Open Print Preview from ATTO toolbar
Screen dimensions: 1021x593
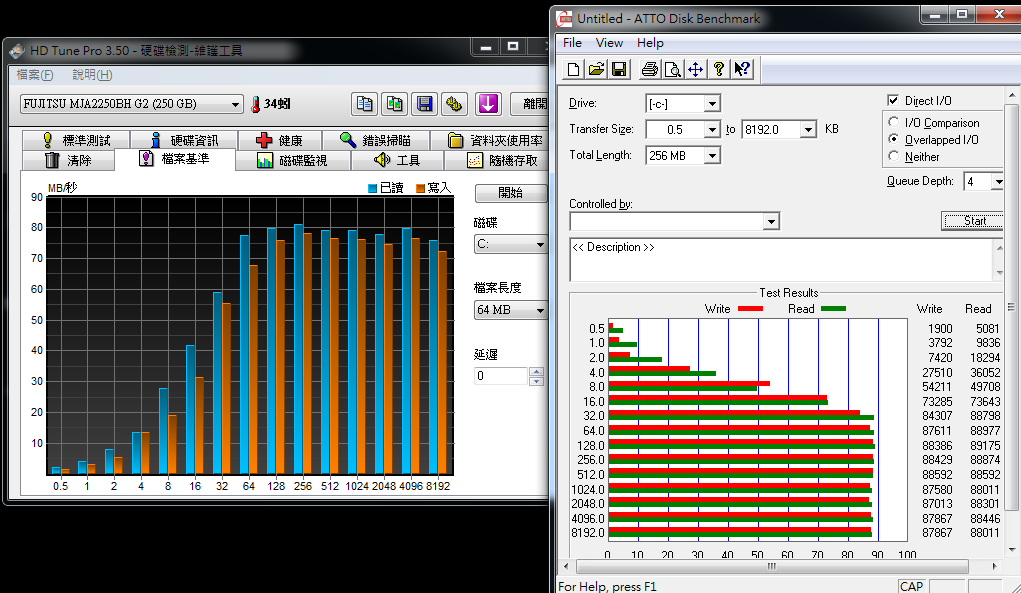click(x=673, y=69)
